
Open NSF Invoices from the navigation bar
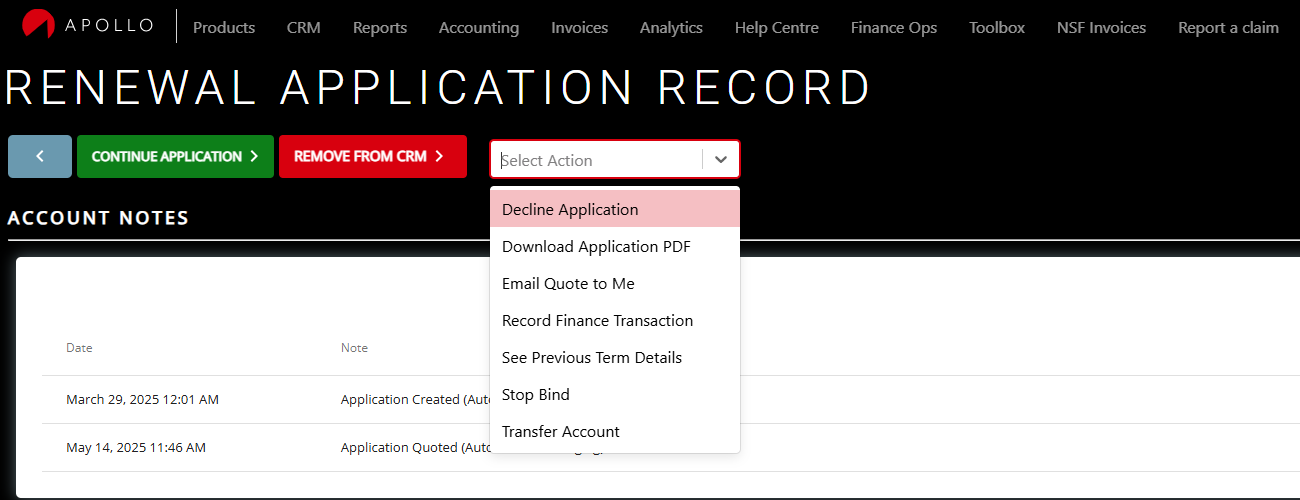[x=1101, y=28]
